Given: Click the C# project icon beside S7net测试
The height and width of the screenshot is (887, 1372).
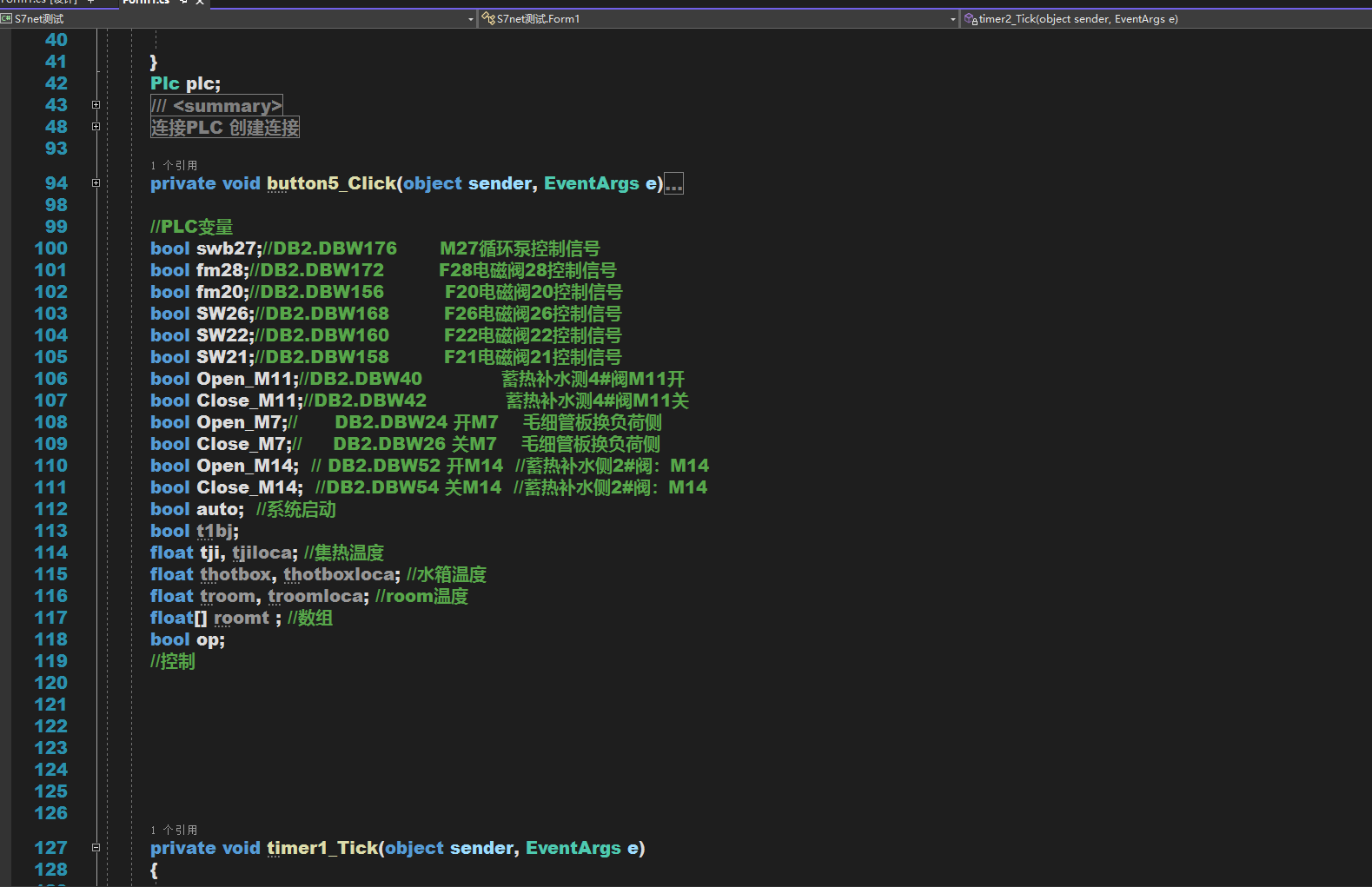Looking at the screenshot, I should pos(6,18).
